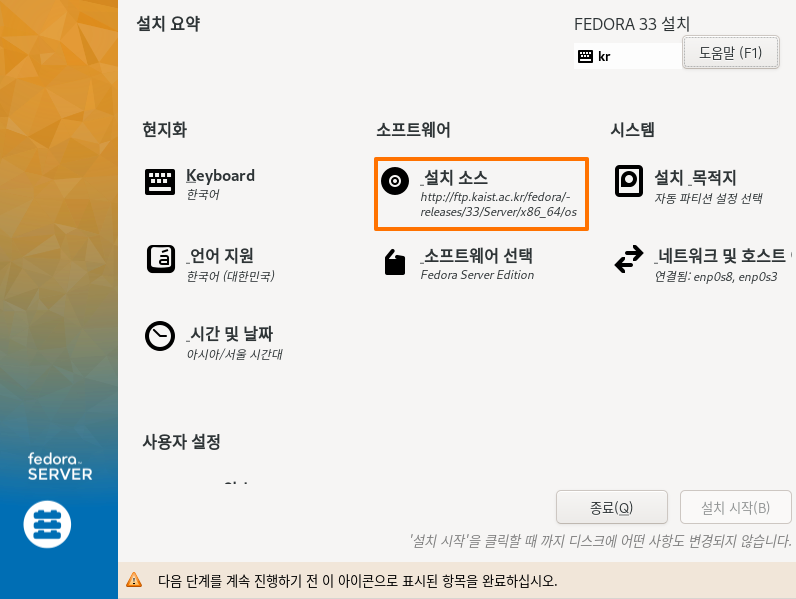
Task: Click the 자동 파티션 설정 선택 text
Action: coord(708,198)
